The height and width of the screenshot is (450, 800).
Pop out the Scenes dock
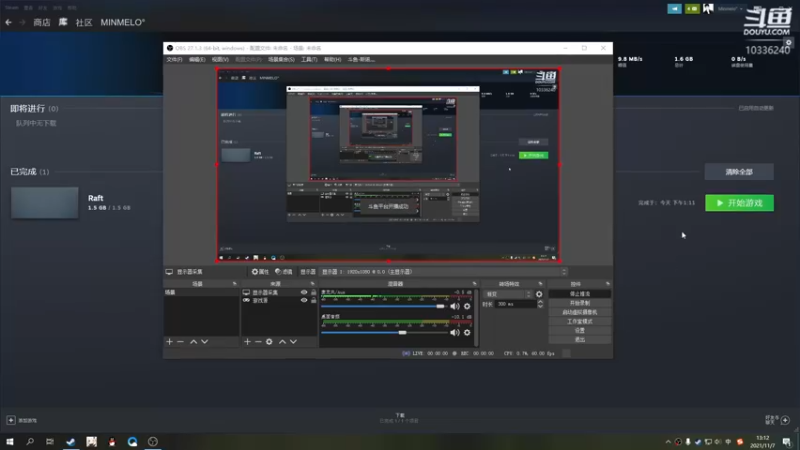coord(235,284)
